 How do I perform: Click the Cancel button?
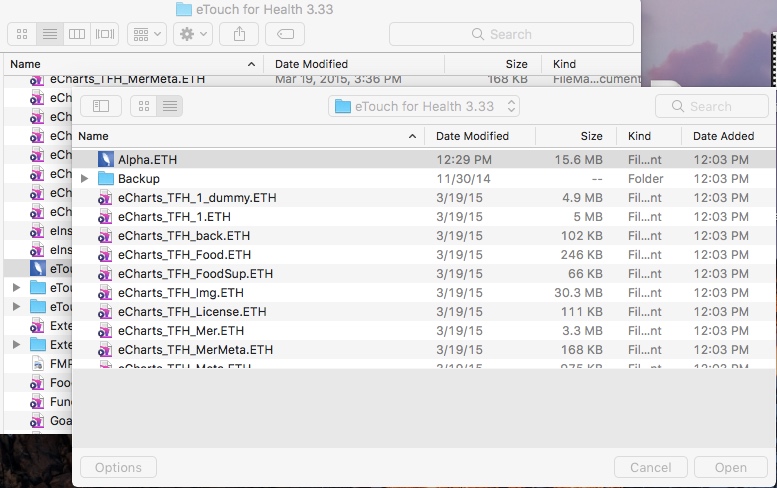(651, 467)
